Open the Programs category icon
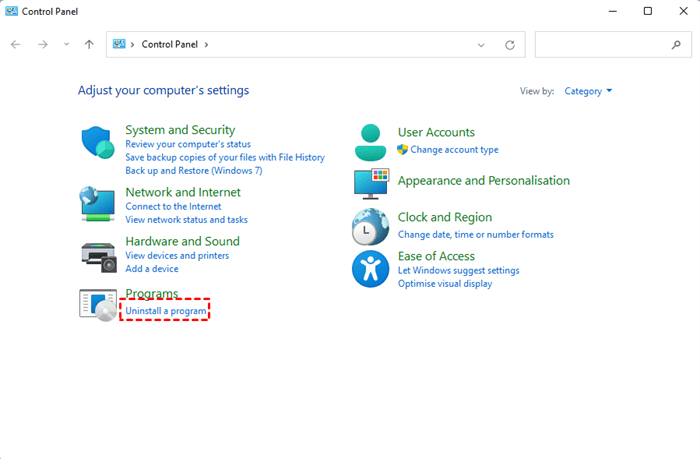This screenshot has width=700, height=459. 99,303
